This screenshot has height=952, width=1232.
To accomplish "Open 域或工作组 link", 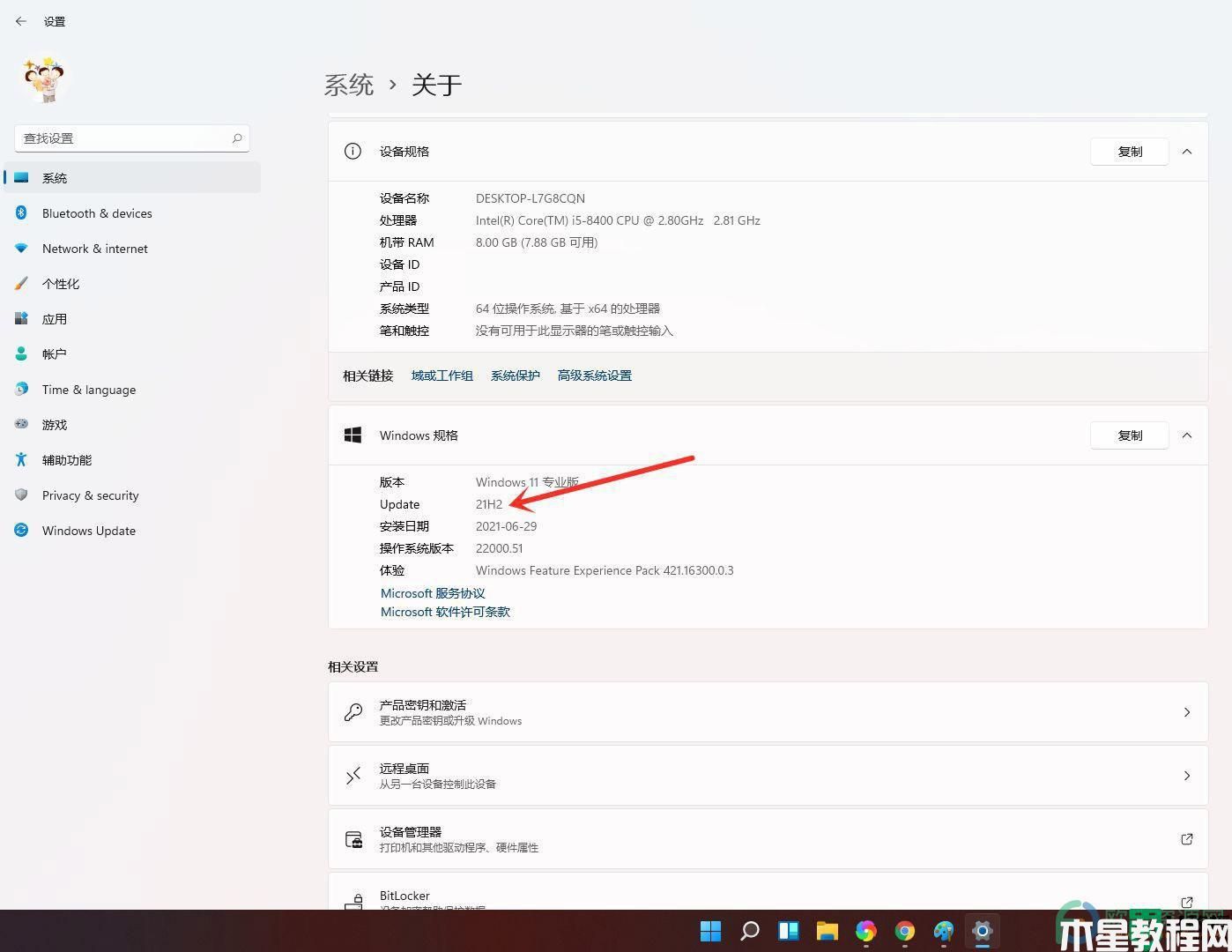I will (442, 376).
